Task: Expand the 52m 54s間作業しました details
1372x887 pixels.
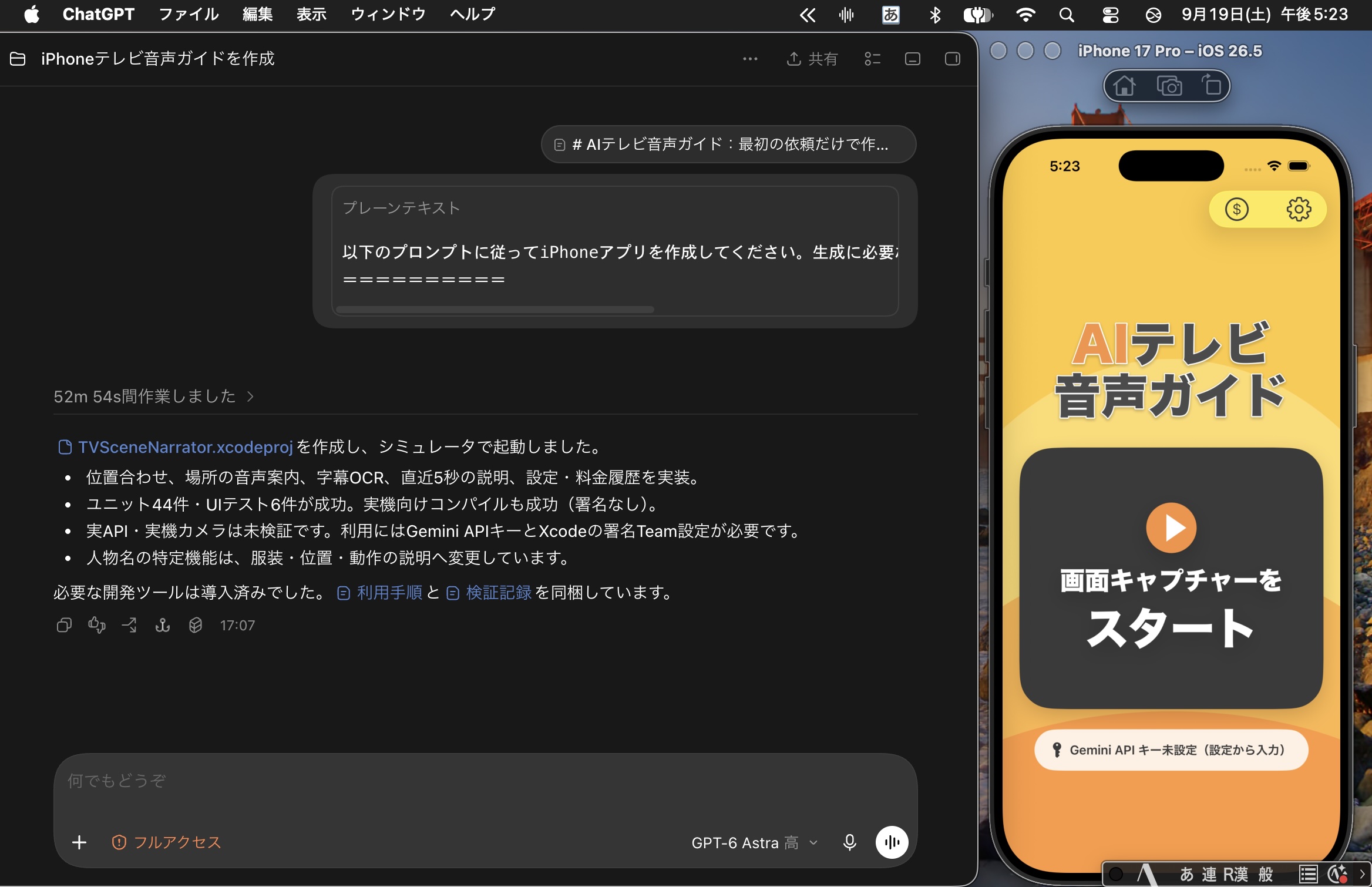Action: pyautogui.click(x=154, y=397)
